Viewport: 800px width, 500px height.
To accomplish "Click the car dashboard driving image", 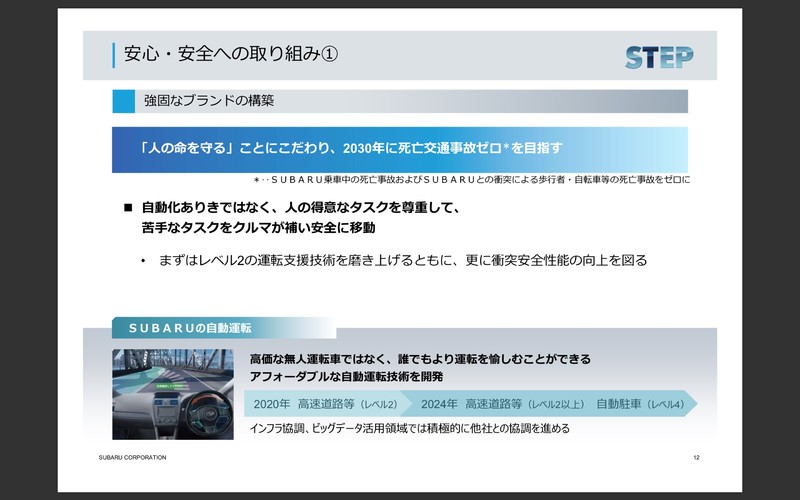I will pyautogui.click(x=173, y=394).
